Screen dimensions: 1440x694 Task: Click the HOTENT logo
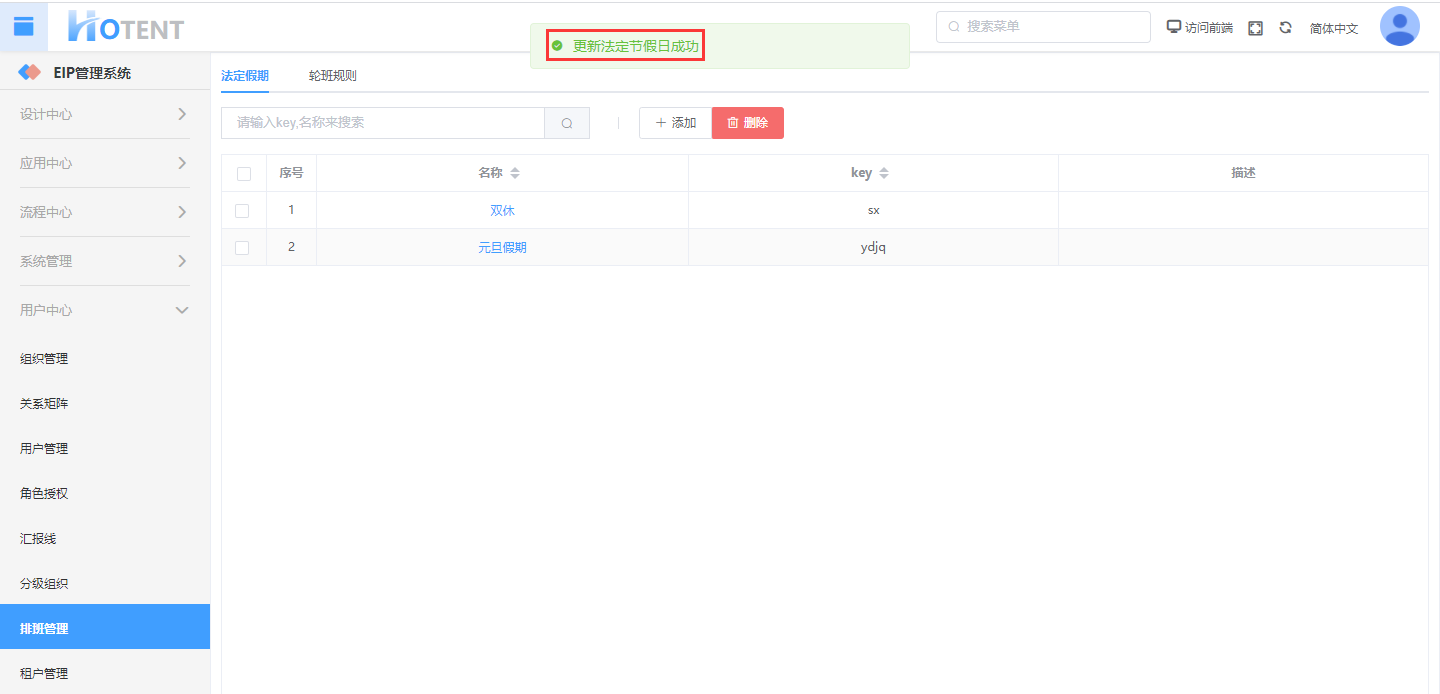click(x=126, y=27)
